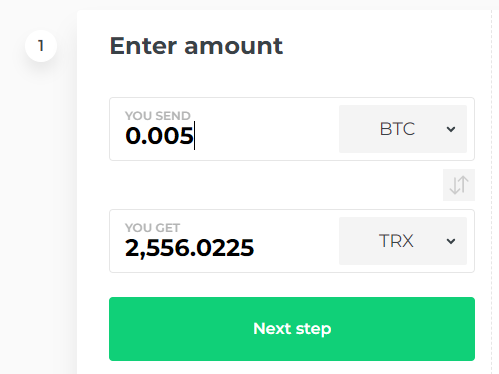
Task: Click the dashed divider on the right edge
Action: pyautogui.click(x=491, y=192)
